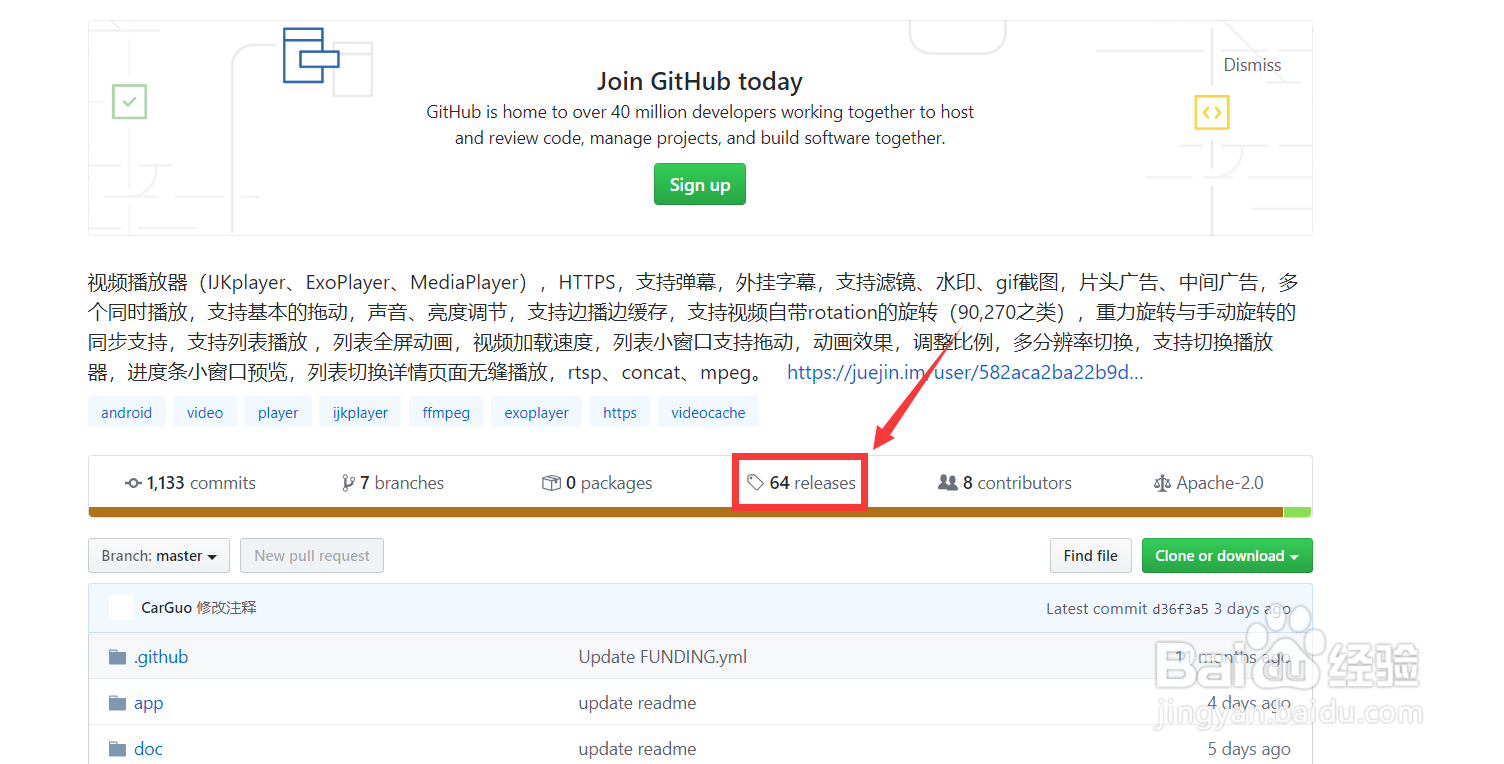Open the ijkplayer topic tag
Image resolution: width=1504 pixels, height=764 pixels.
pyautogui.click(x=360, y=412)
